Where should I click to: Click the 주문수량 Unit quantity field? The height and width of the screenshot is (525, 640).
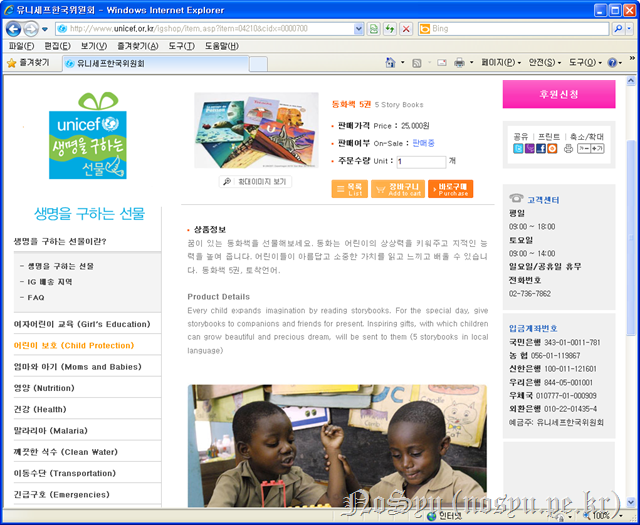coord(420,161)
